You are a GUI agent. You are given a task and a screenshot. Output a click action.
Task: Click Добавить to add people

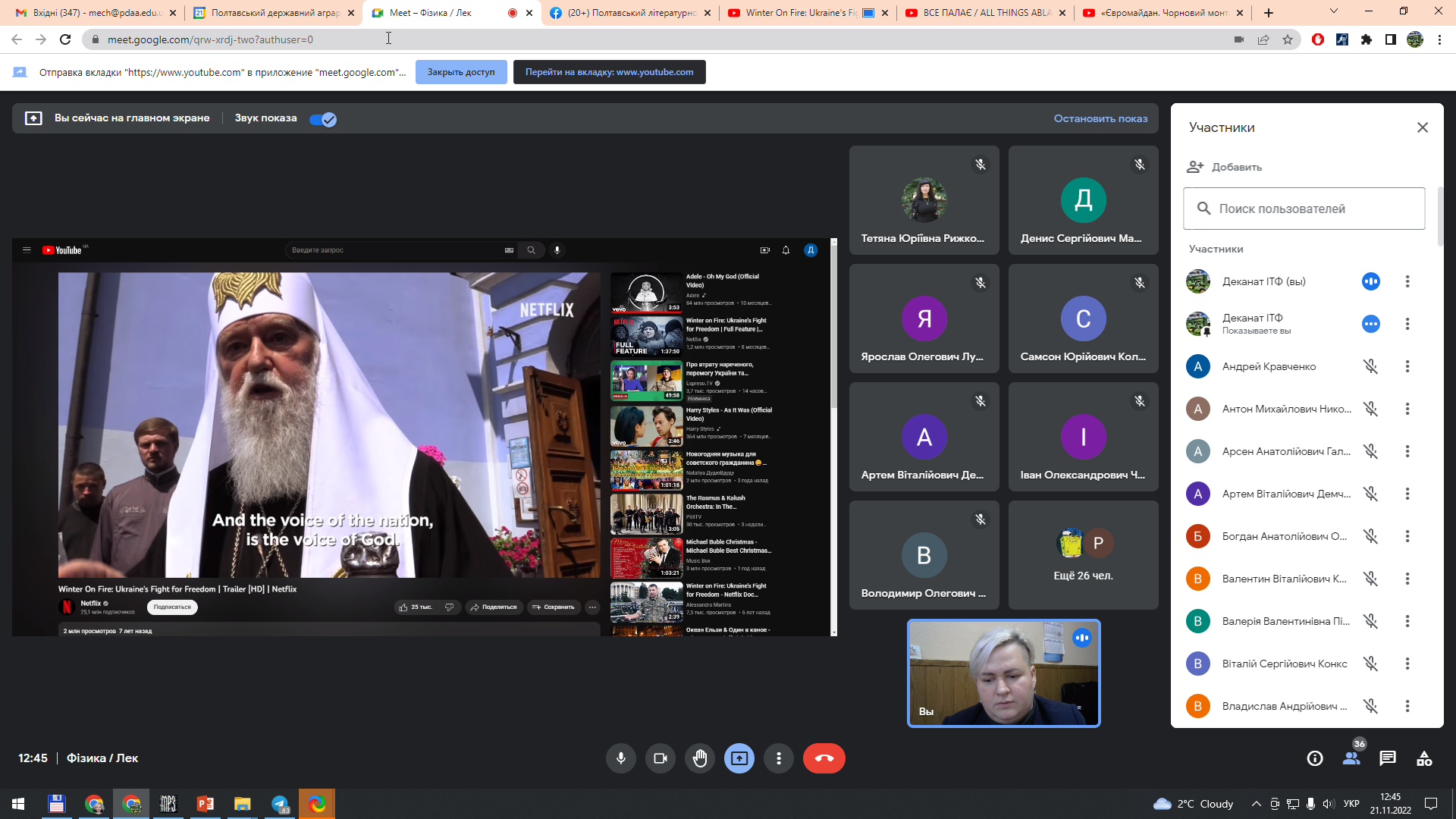pos(1225,167)
